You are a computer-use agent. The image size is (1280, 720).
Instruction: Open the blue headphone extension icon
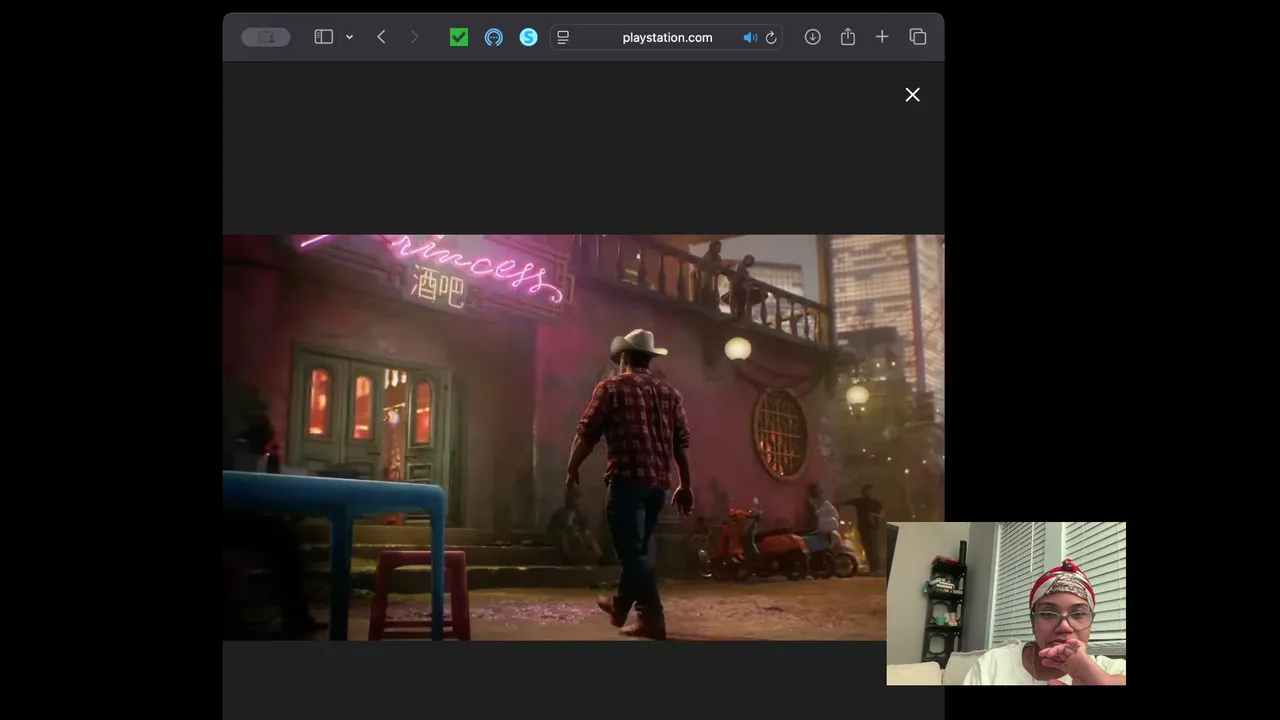point(494,37)
